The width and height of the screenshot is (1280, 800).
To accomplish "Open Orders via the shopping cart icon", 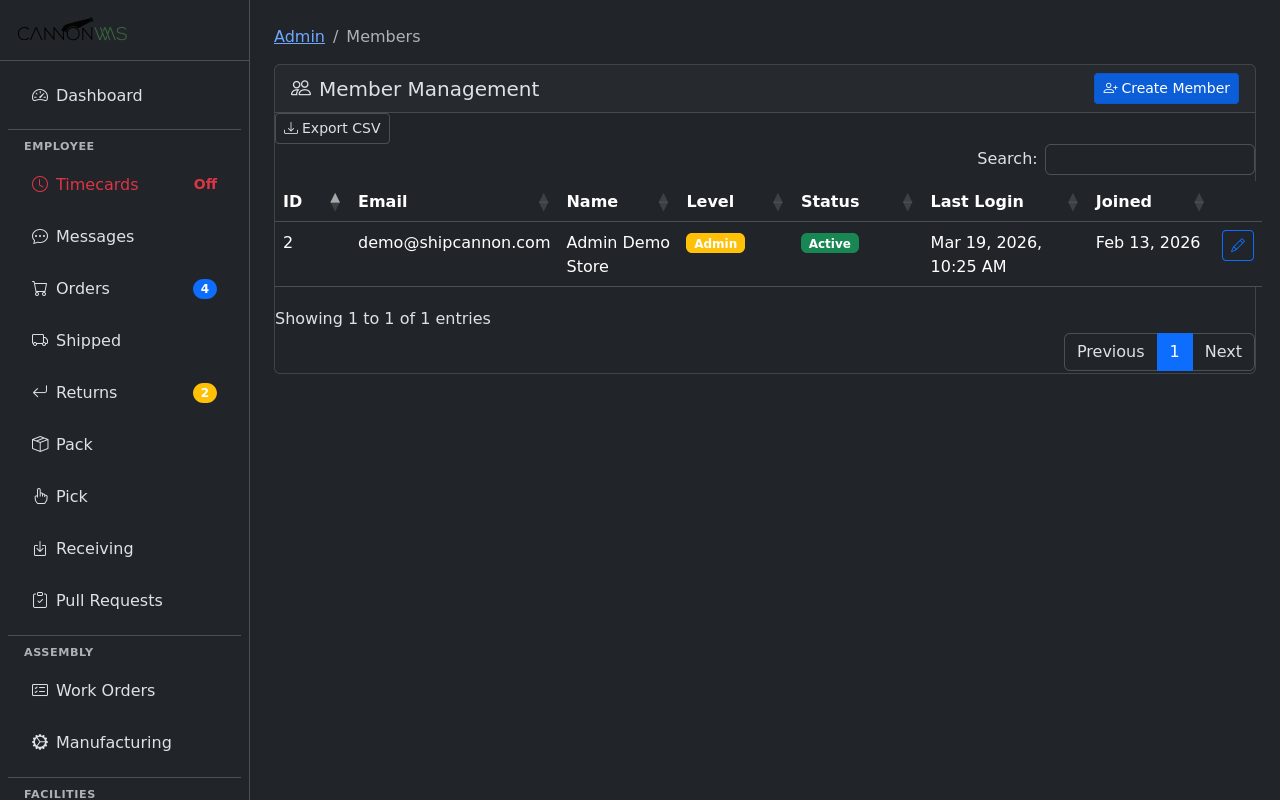I will tap(39, 288).
